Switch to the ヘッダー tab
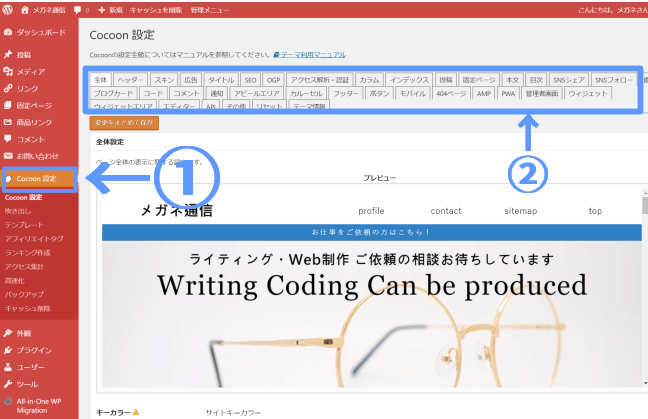Screen dimensions: 648x419 [130, 80]
